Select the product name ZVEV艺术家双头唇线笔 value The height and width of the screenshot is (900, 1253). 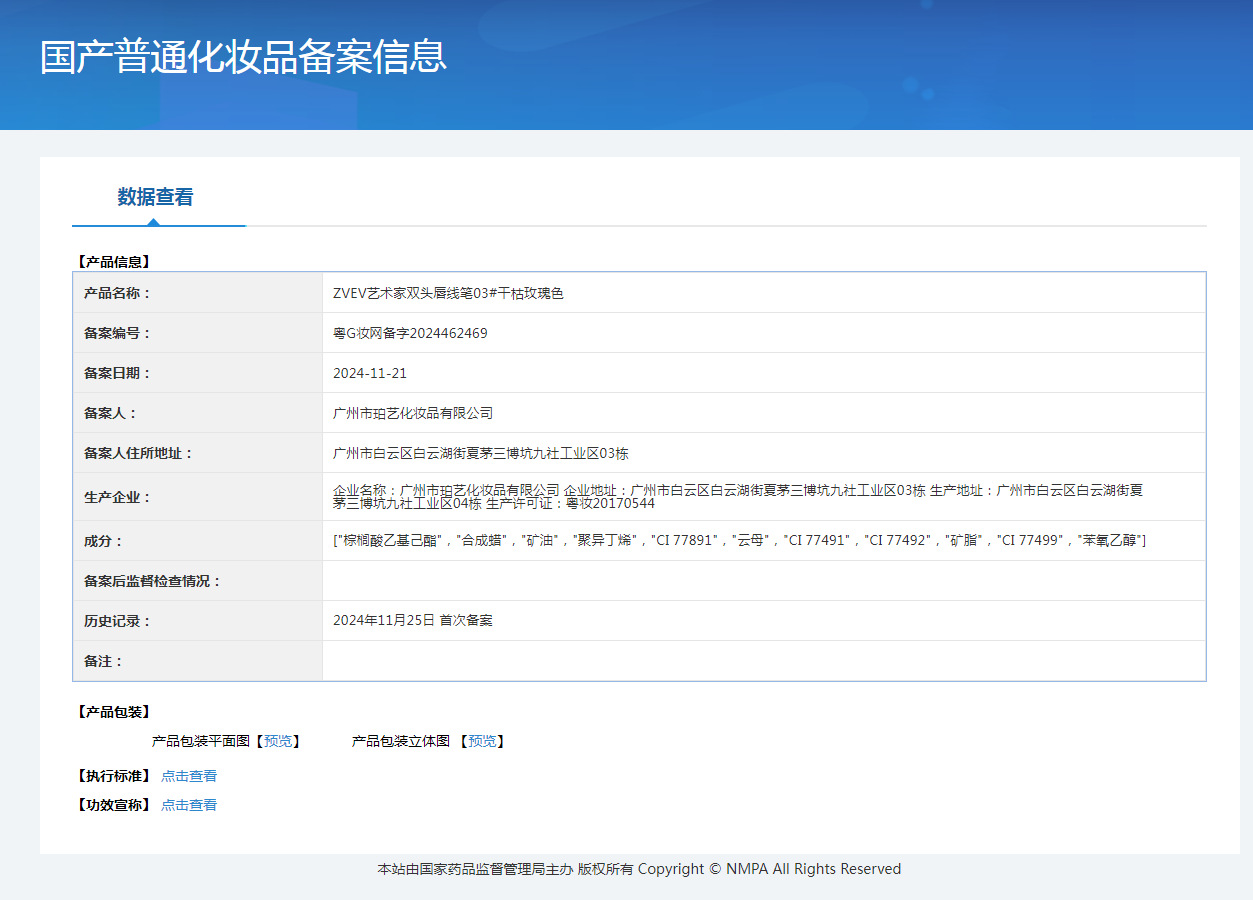tap(448, 293)
